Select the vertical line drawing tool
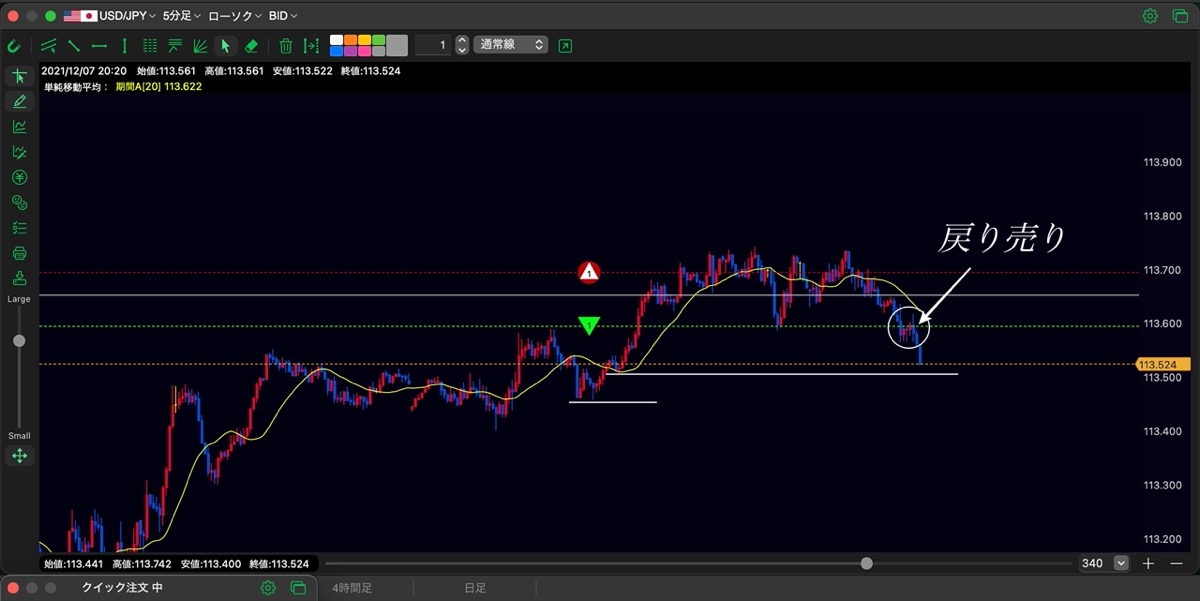The height and width of the screenshot is (601, 1200). 124,45
